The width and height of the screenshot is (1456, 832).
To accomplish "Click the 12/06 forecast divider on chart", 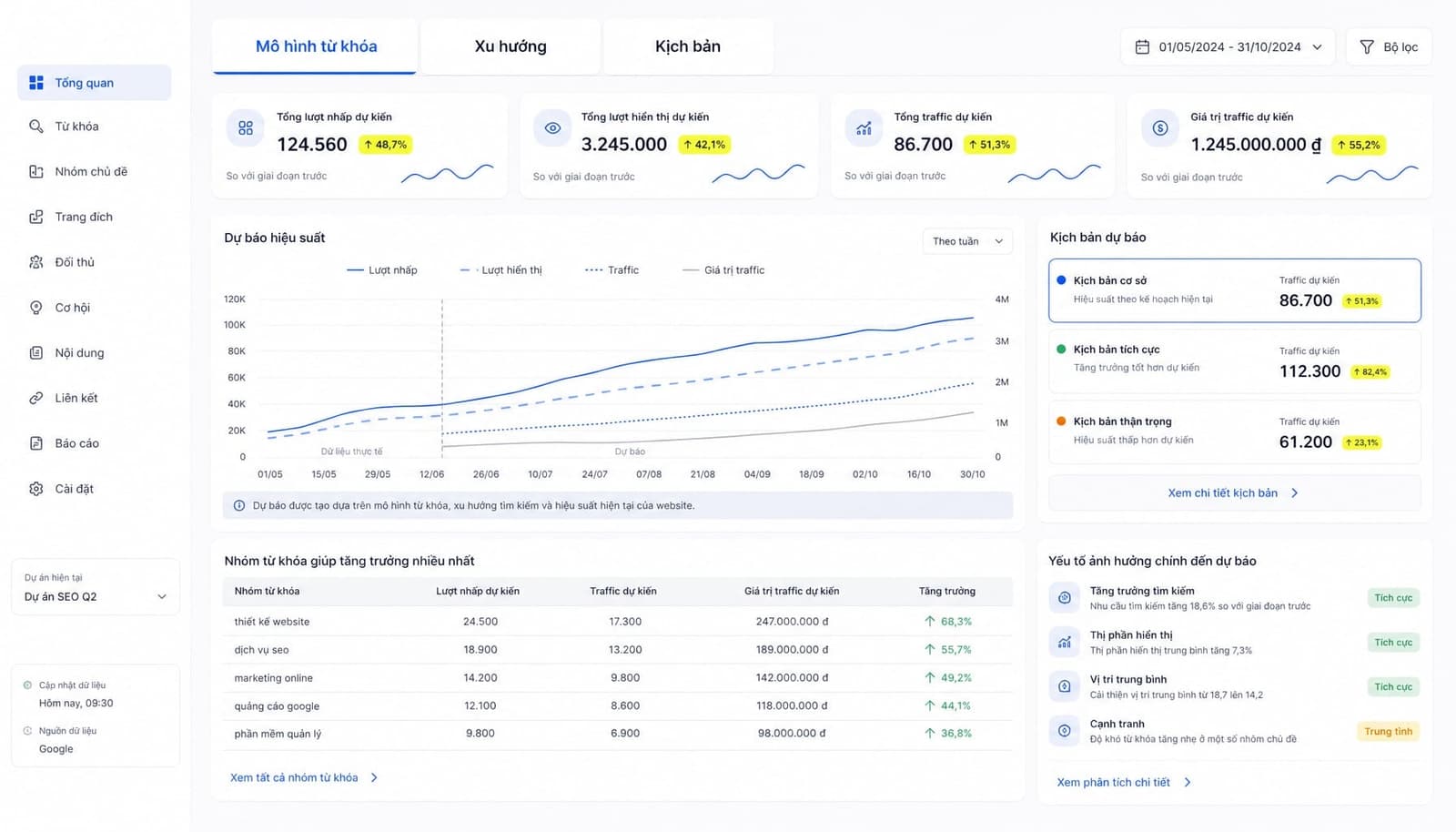I will pyautogui.click(x=442, y=378).
